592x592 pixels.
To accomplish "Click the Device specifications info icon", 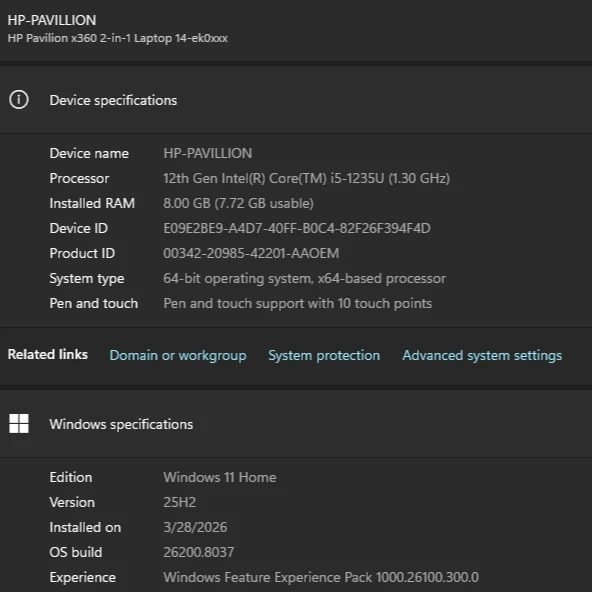I will (x=19, y=100).
